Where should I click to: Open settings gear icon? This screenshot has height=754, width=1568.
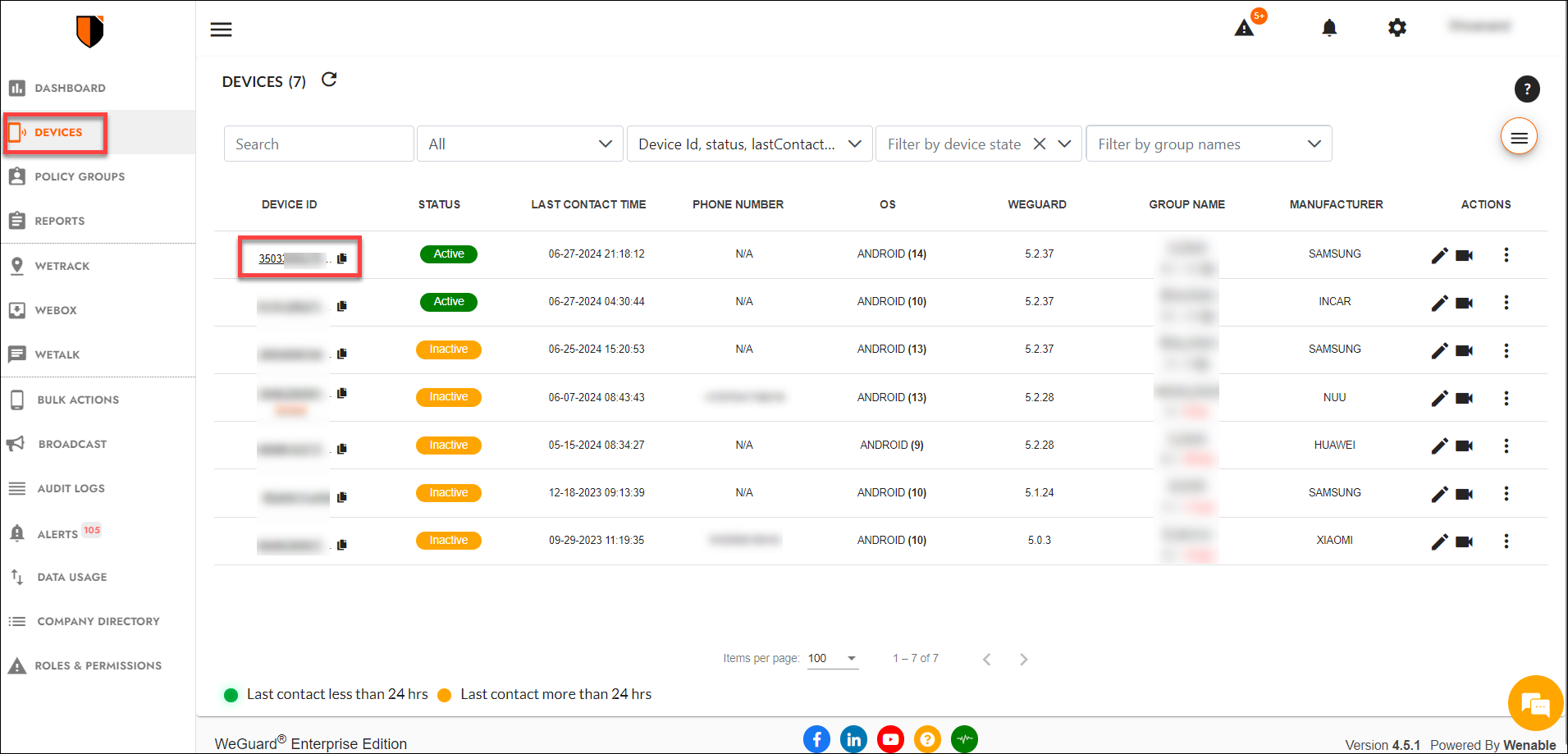pos(1397,28)
